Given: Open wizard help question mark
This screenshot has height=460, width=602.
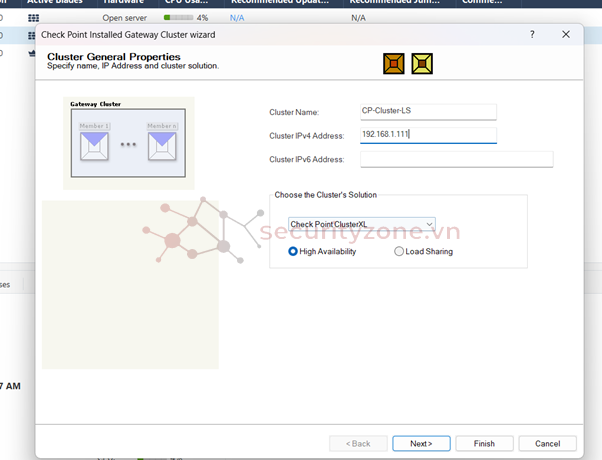Looking at the screenshot, I should click(x=532, y=34).
